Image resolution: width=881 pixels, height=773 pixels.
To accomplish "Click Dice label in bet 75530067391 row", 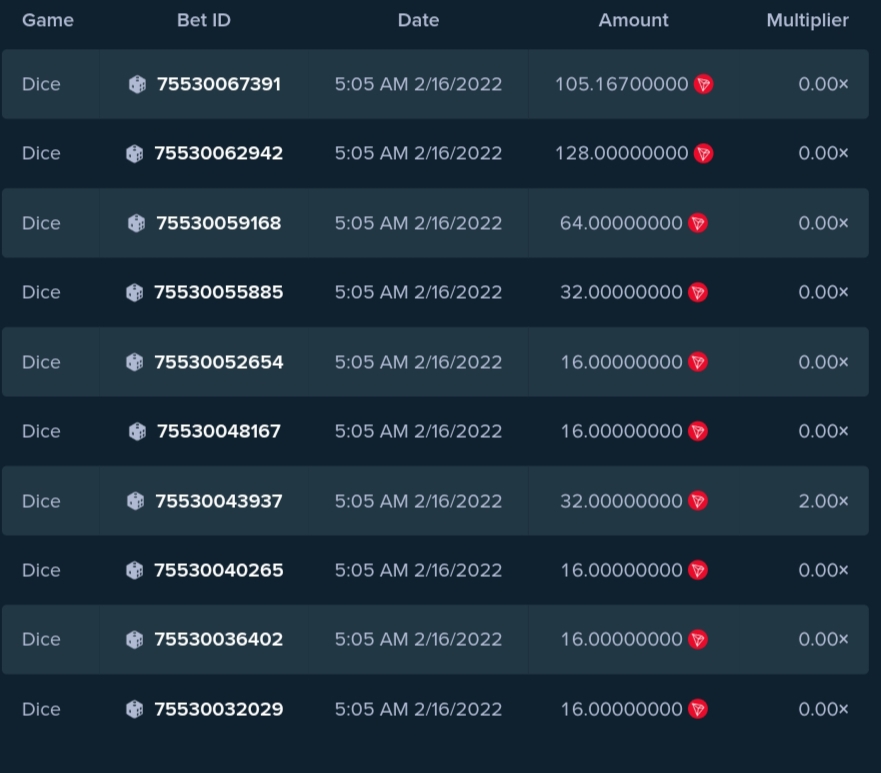I will 41,84.
